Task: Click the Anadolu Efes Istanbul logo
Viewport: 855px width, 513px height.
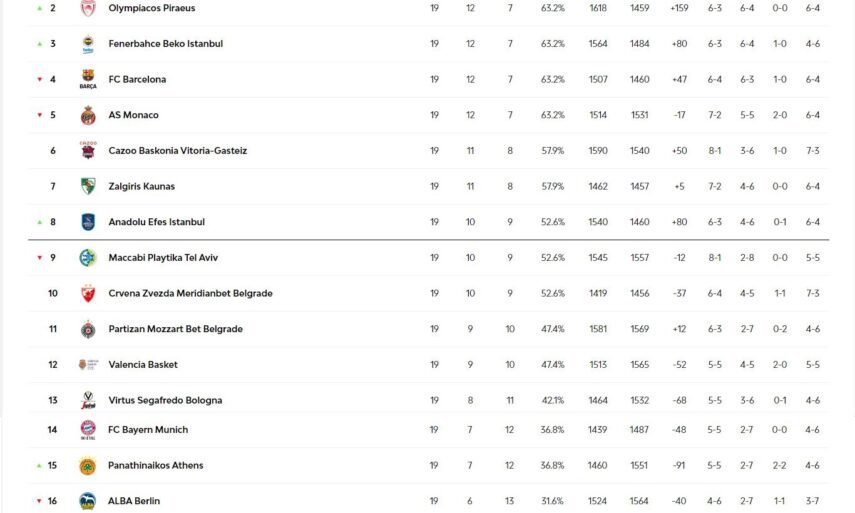Action: coord(88,222)
